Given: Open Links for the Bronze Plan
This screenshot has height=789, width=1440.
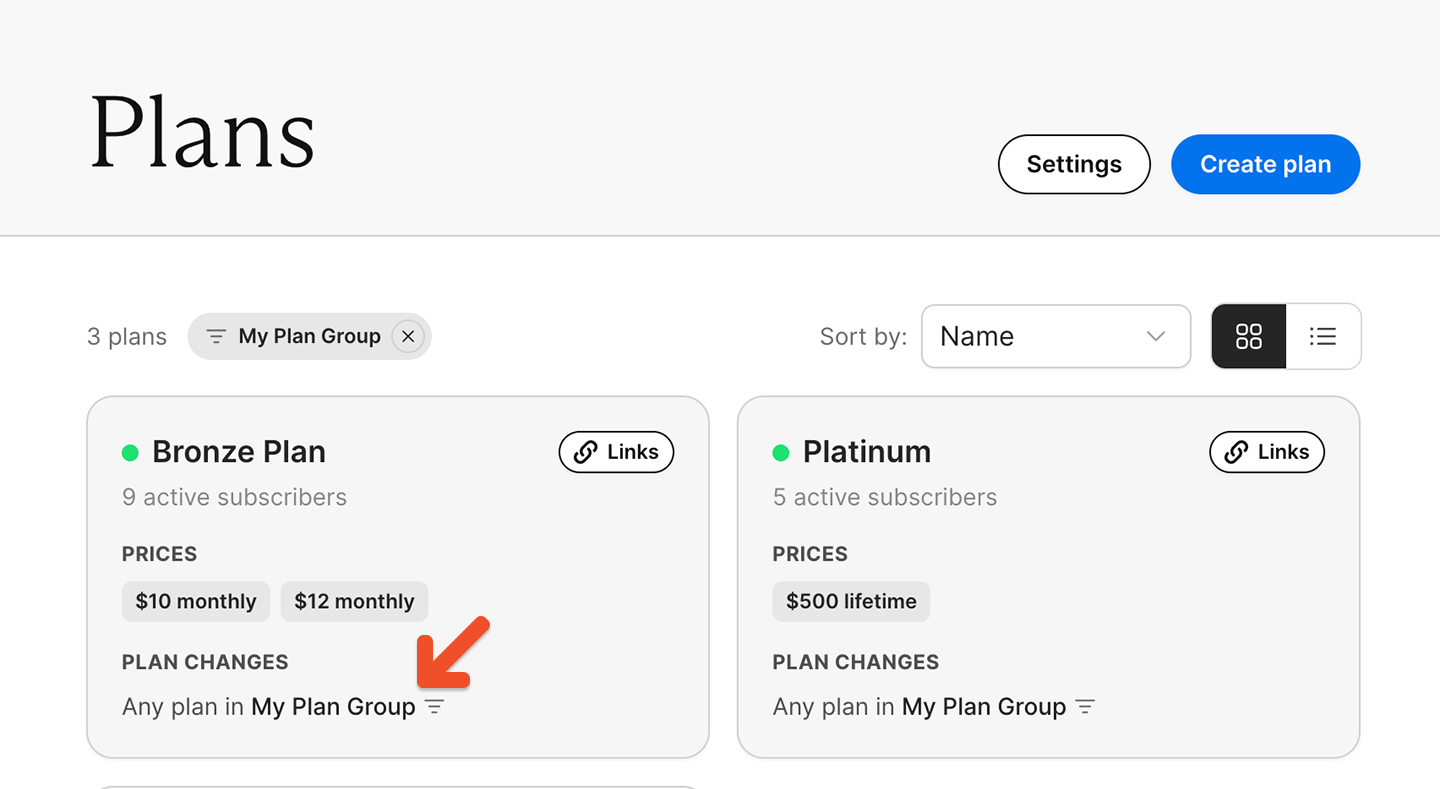Looking at the screenshot, I should click(x=616, y=452).
